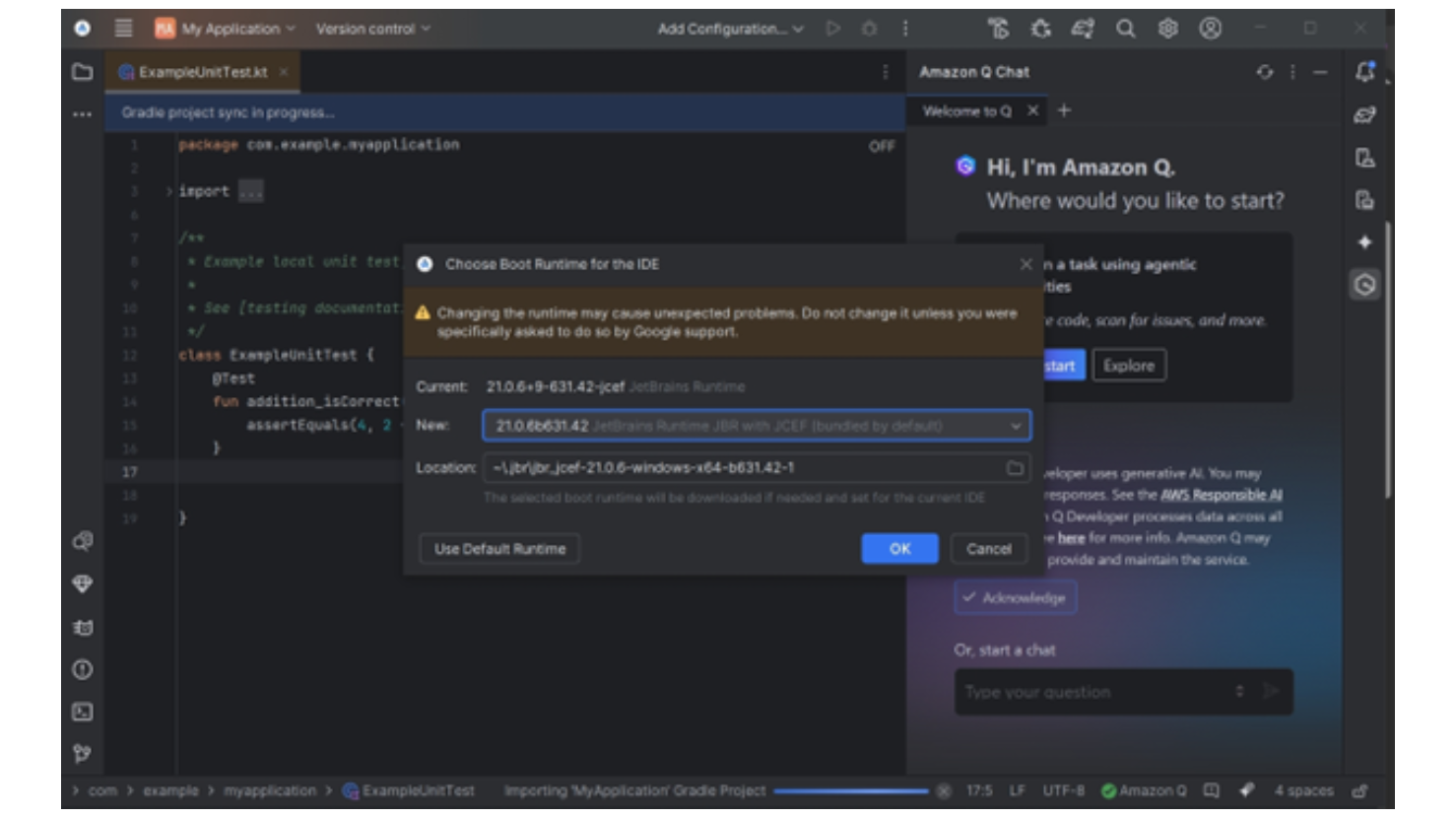Image resolution: width=1456 pixels, height=818 pixels.
Task: Switch to Welcome to Q tab
Action: coord(966,111)
